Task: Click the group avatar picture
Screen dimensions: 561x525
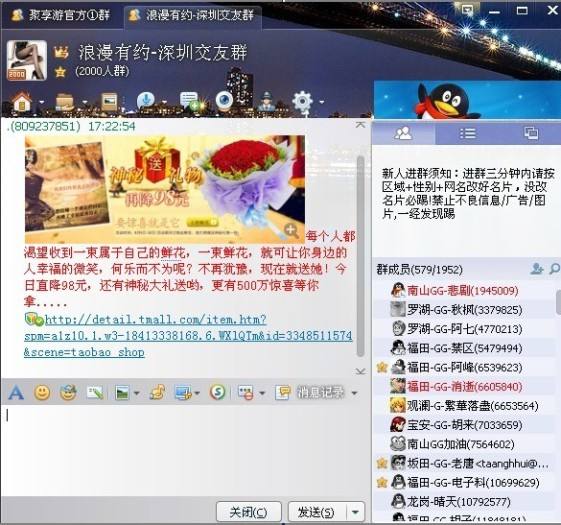Action: coord(27,60)
